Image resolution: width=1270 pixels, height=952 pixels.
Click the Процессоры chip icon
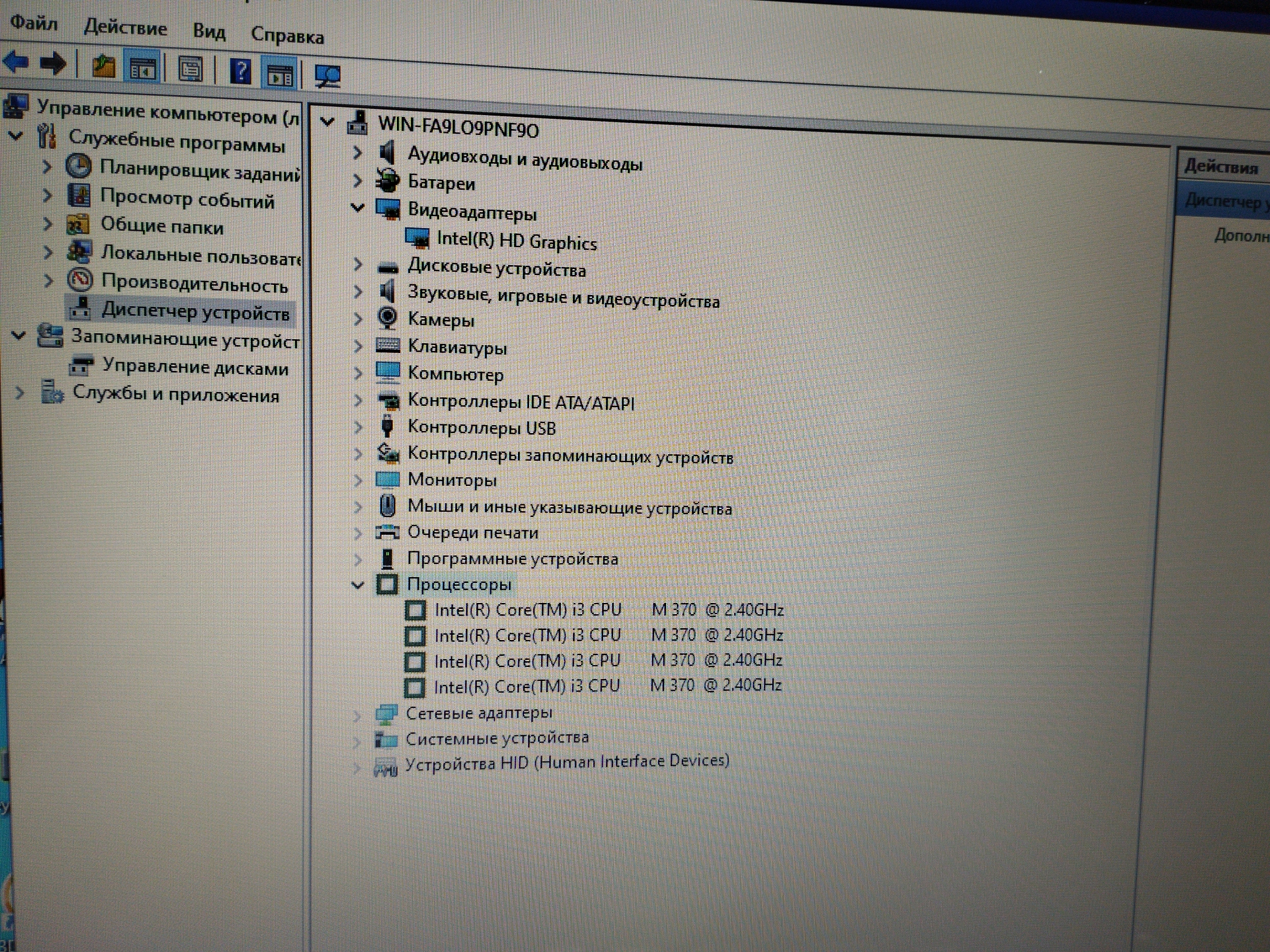click(x=387, y=584)
